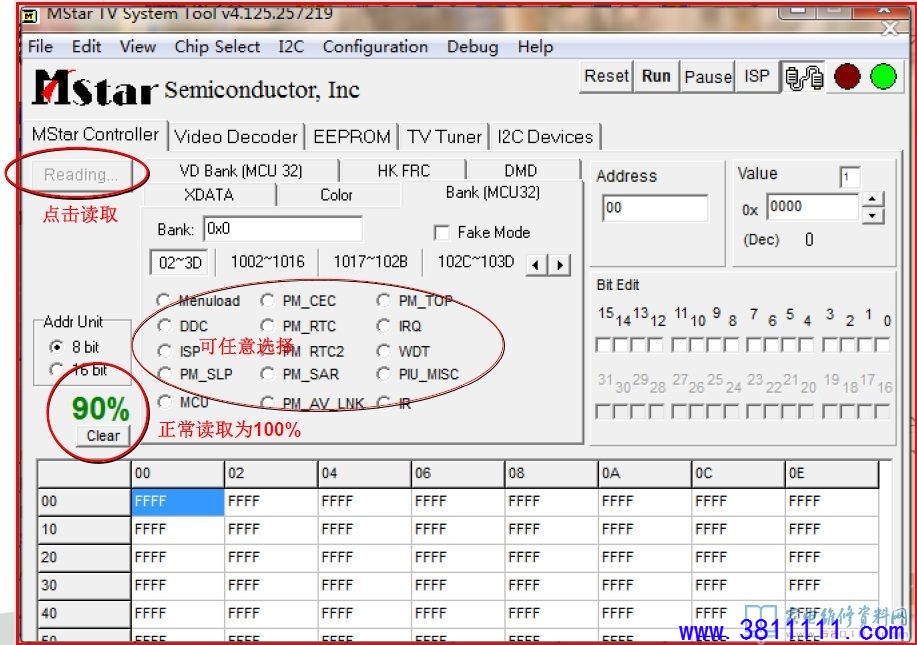The image size is (917, 645).
Task: Click the Reading... button
Action: tap(81, 174)
